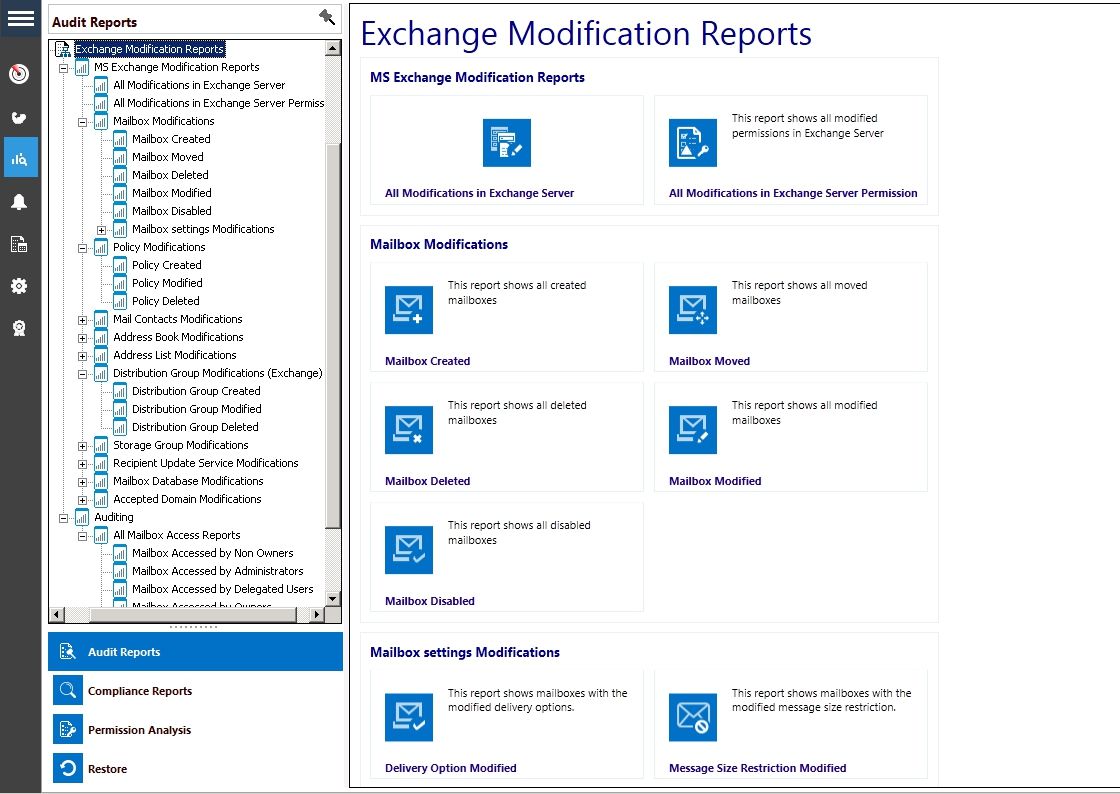1120x794 pixels.
Task: Expand the Address Book Modifications node
Action: 82,338
